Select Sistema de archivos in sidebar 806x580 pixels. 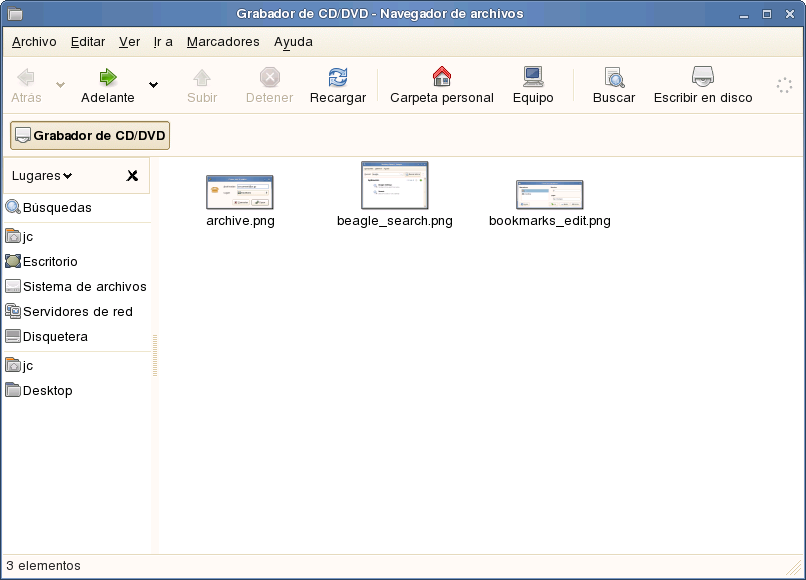click(x=76, y=286)
